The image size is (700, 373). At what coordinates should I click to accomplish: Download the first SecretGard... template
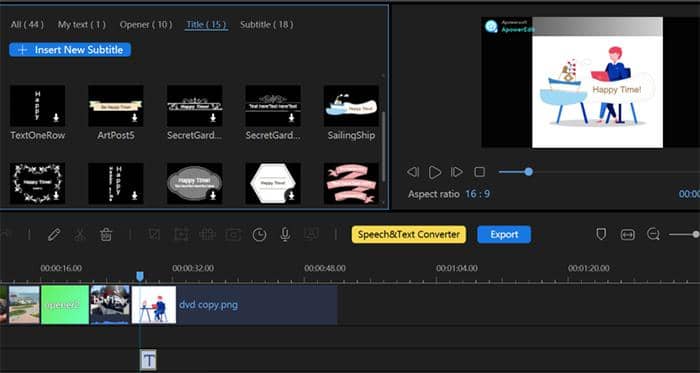[x=213, y=118]
